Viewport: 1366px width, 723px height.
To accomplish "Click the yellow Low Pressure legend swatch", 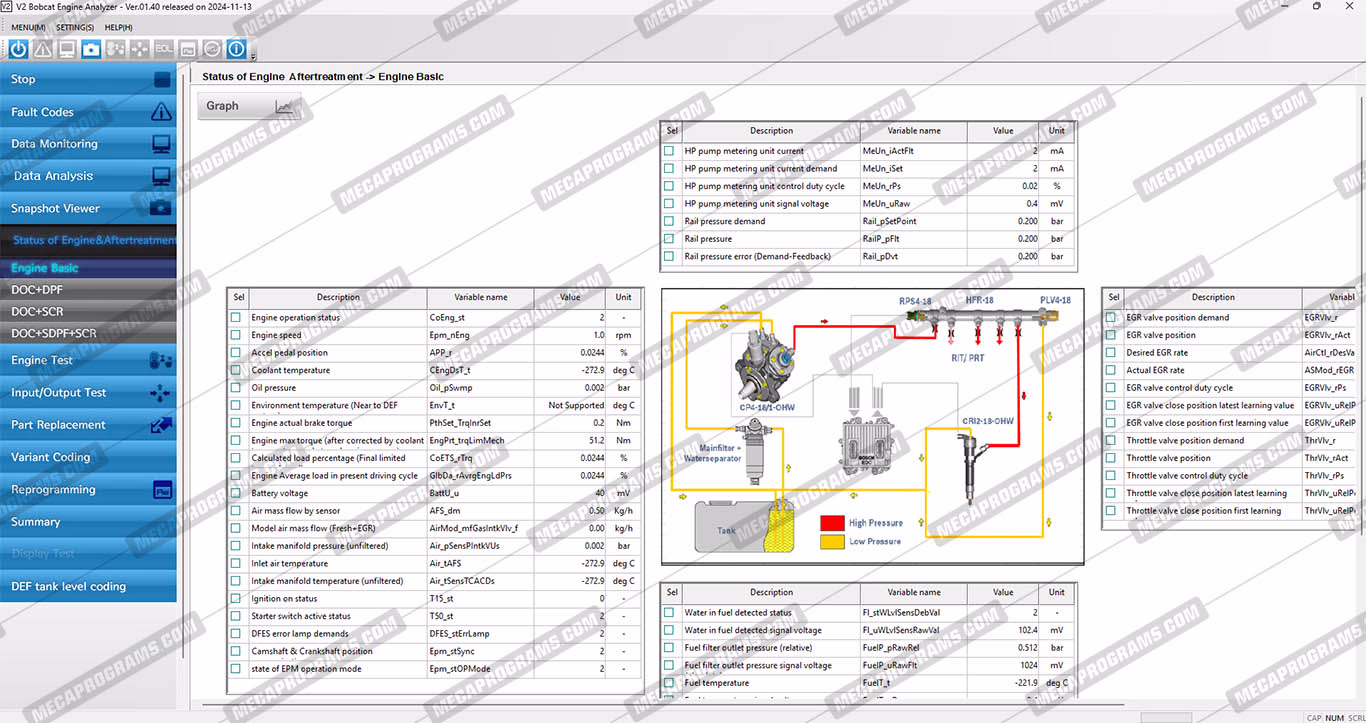I will tap(832, 542).
